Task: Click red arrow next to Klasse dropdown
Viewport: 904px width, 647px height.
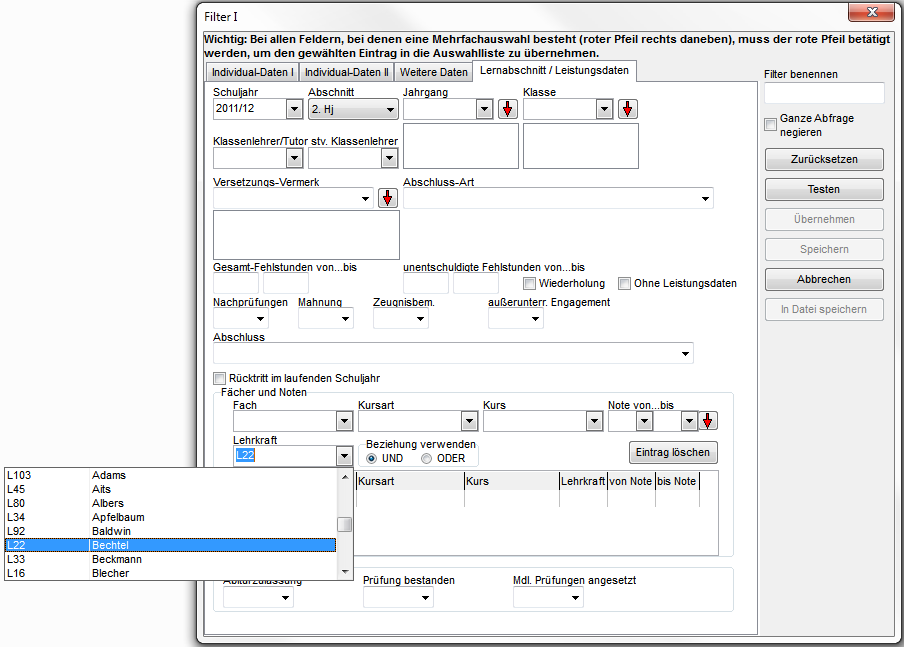Action: click(x=627, y=109)
